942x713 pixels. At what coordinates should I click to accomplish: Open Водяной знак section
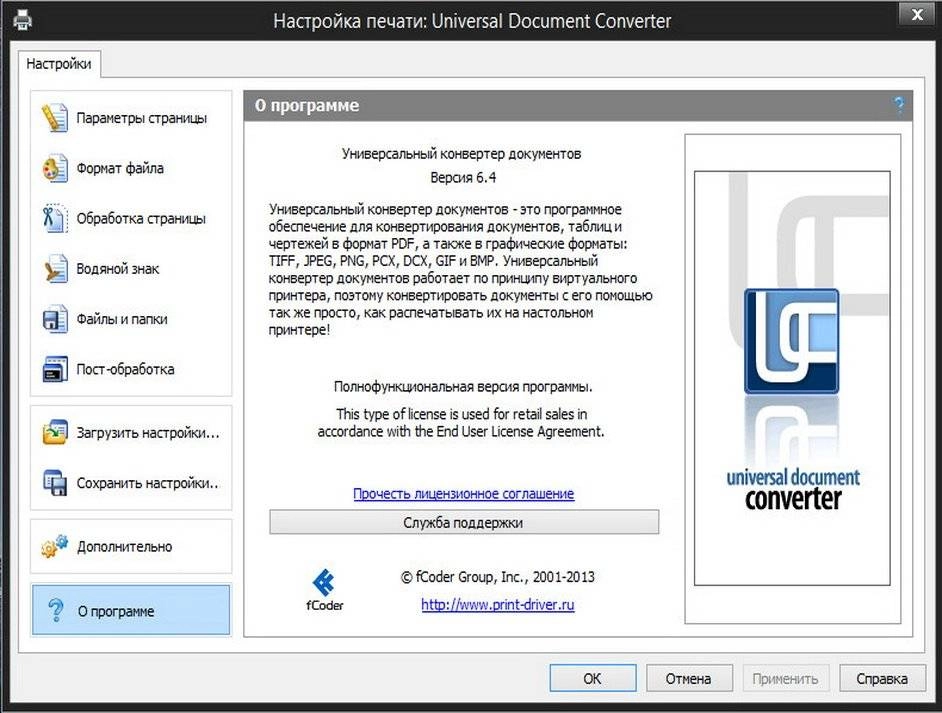coord(131,269)
